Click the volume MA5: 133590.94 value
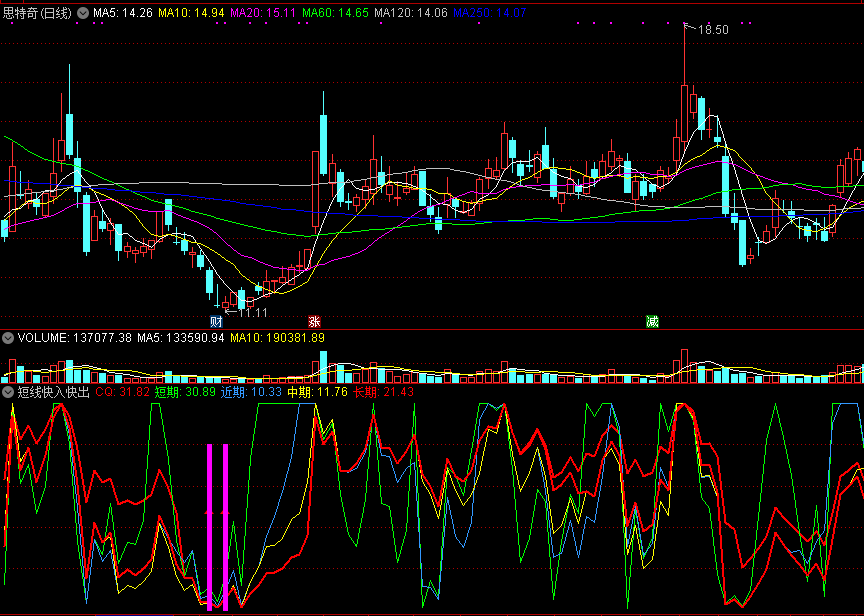The height and width of the screenshot is (616, 864). [x=181, y=338]
